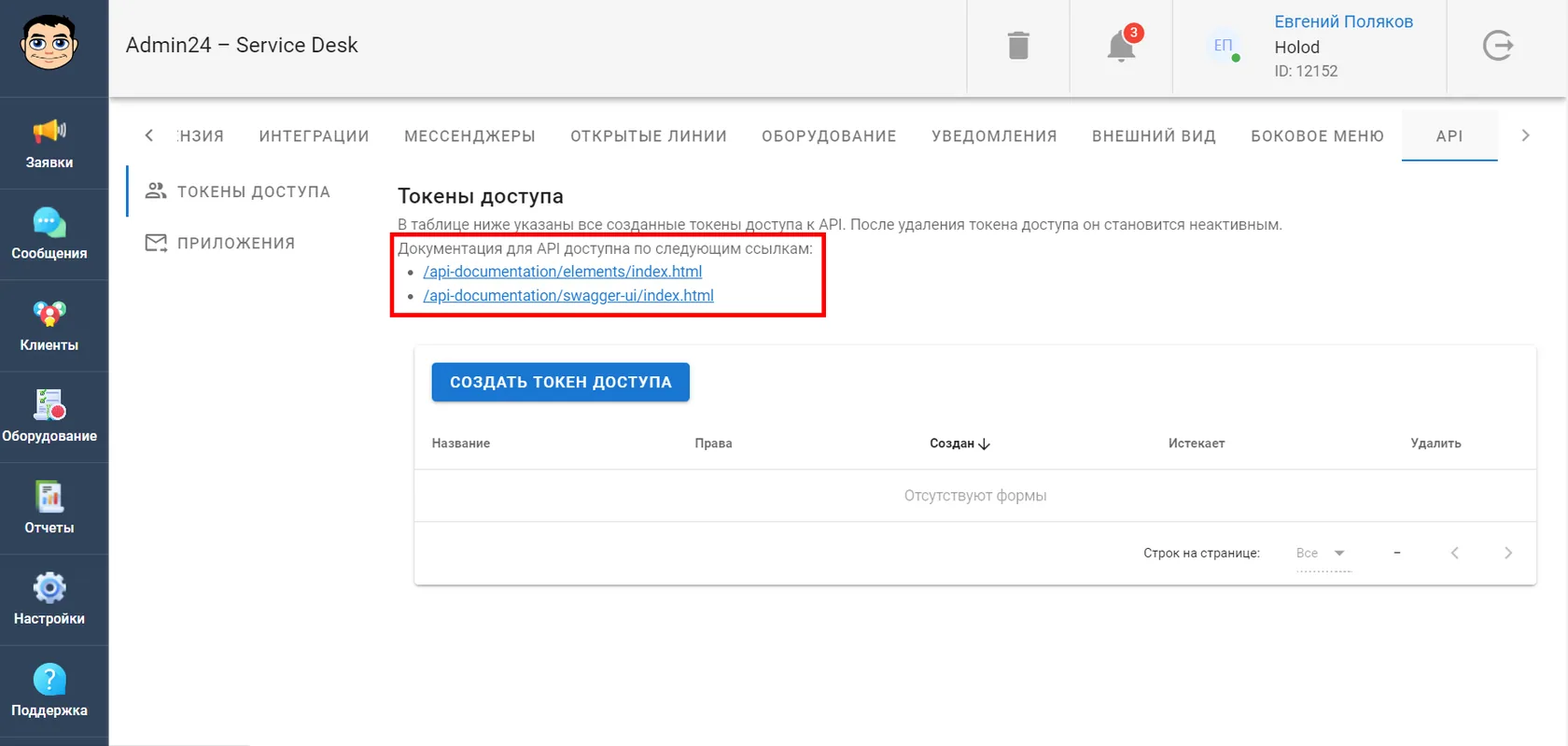Switch to УВЕДОМЛЕНИЯ tab
The height and width of the screenshot is (746, 1568).
(994, 136)
